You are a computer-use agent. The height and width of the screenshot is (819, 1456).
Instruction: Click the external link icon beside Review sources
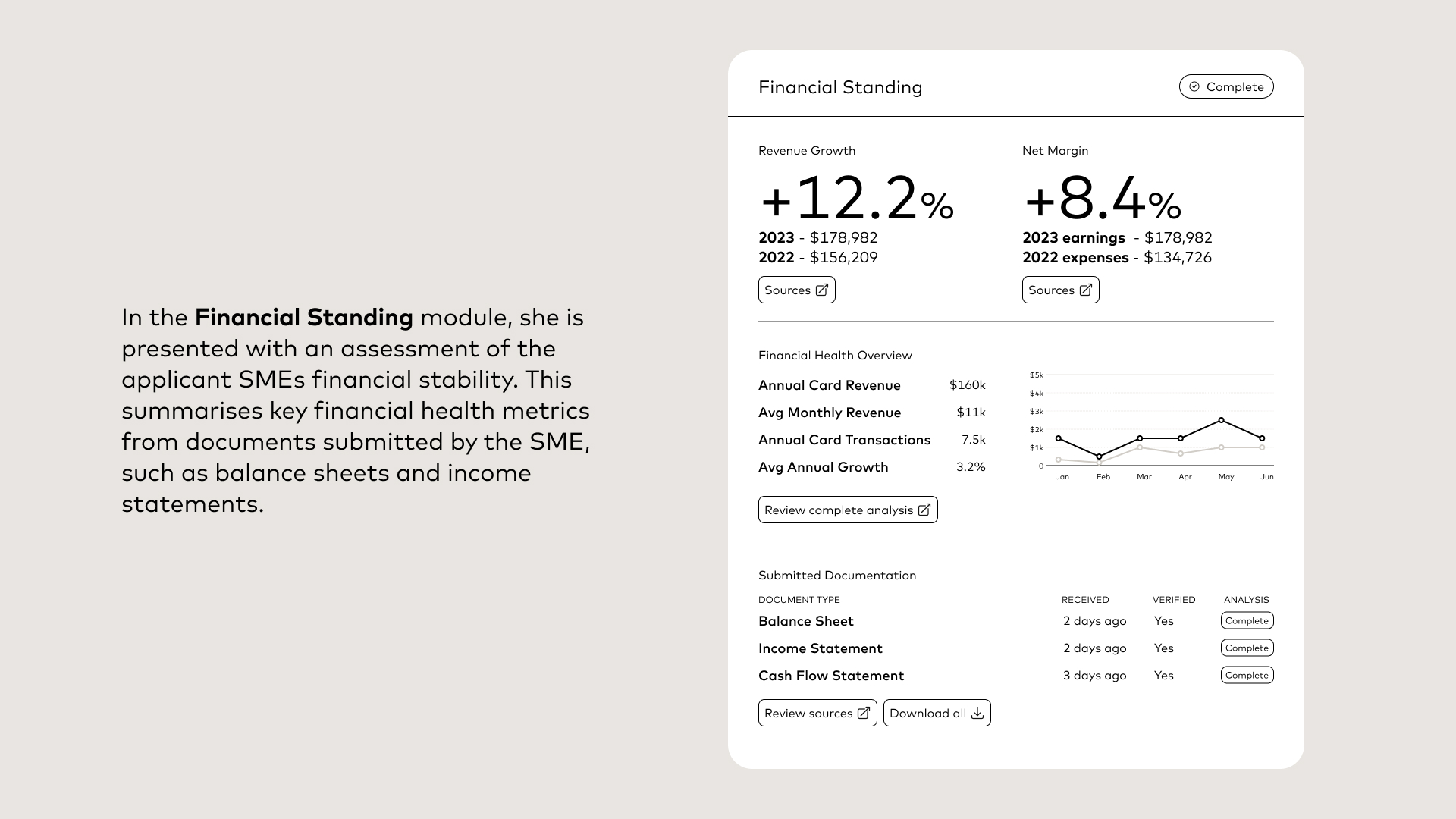pyautogui.click(x=864, y=713)
